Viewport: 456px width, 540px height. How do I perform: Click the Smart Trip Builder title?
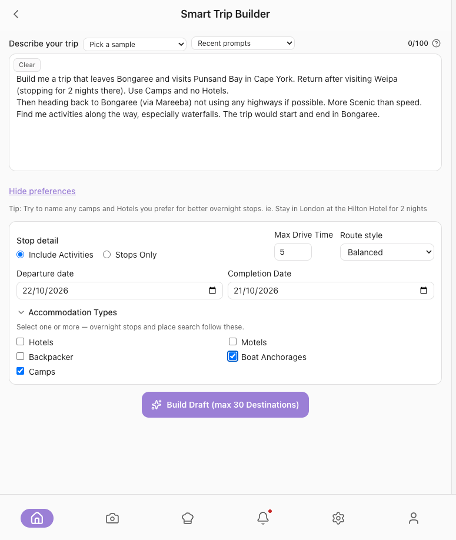tap(225, 14)
